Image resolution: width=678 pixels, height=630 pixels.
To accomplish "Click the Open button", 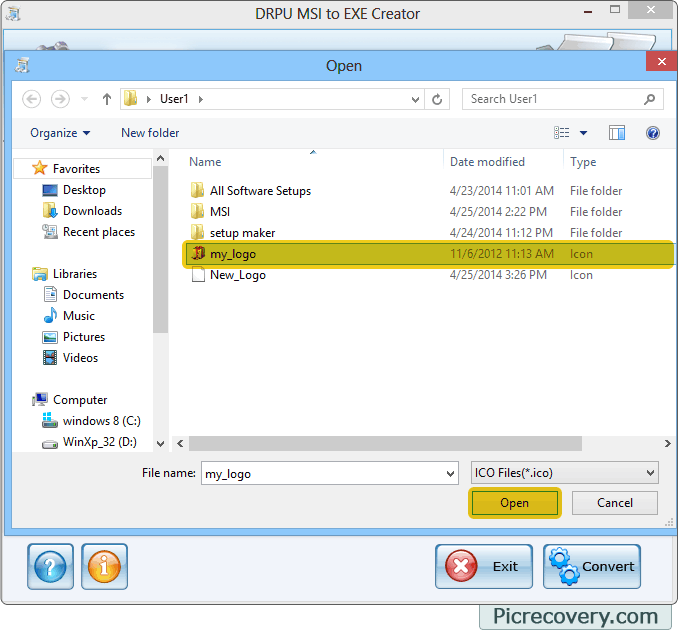I will tap(515, 503).
